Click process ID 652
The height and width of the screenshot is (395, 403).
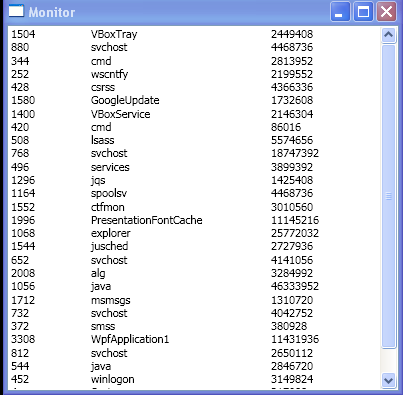(x=20, y=260)
